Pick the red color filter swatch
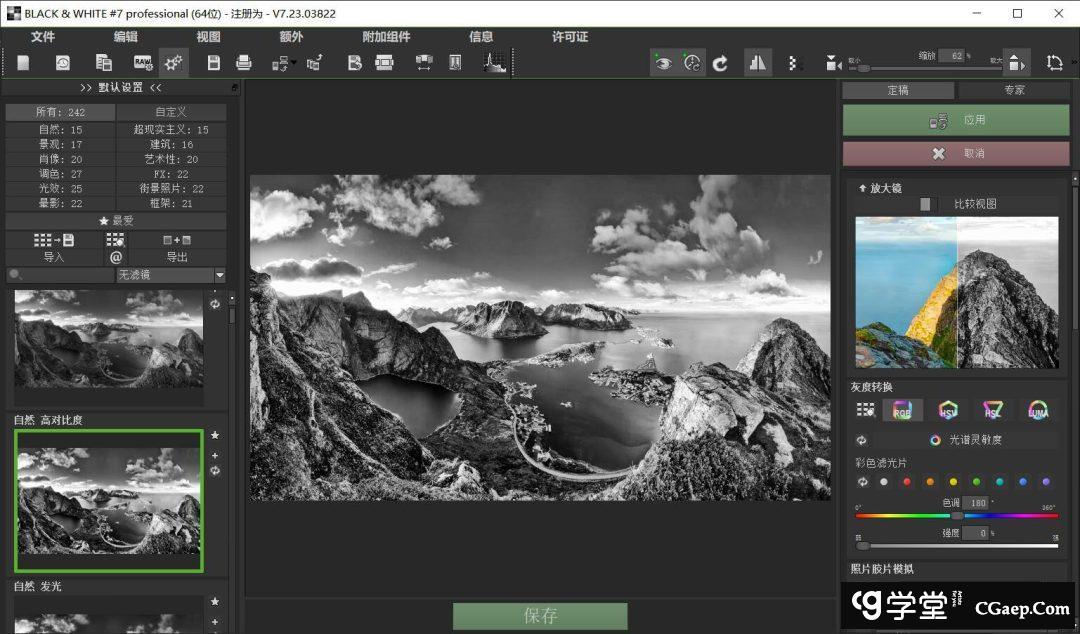Image resolution: width=1080 pixels, height=634 pixels. [x=907, y=482]
